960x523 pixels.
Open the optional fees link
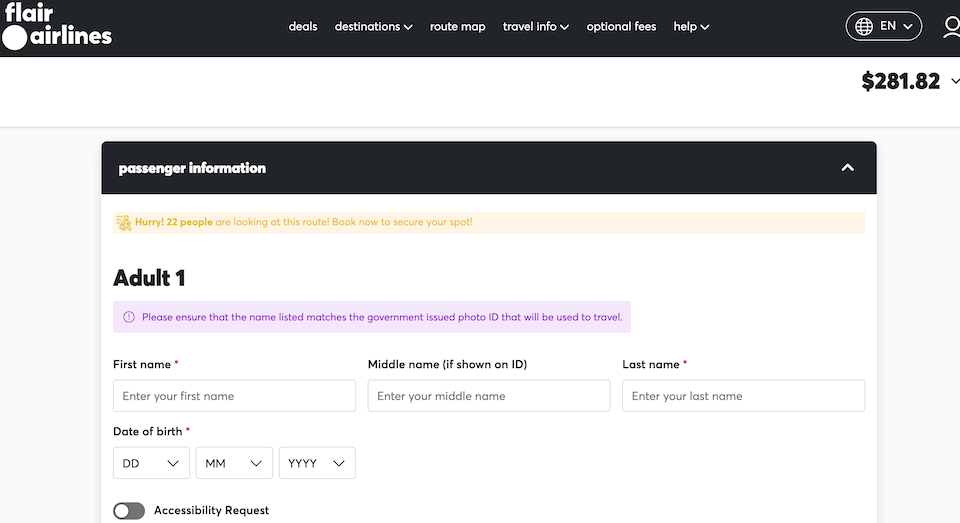click(621, 27)
